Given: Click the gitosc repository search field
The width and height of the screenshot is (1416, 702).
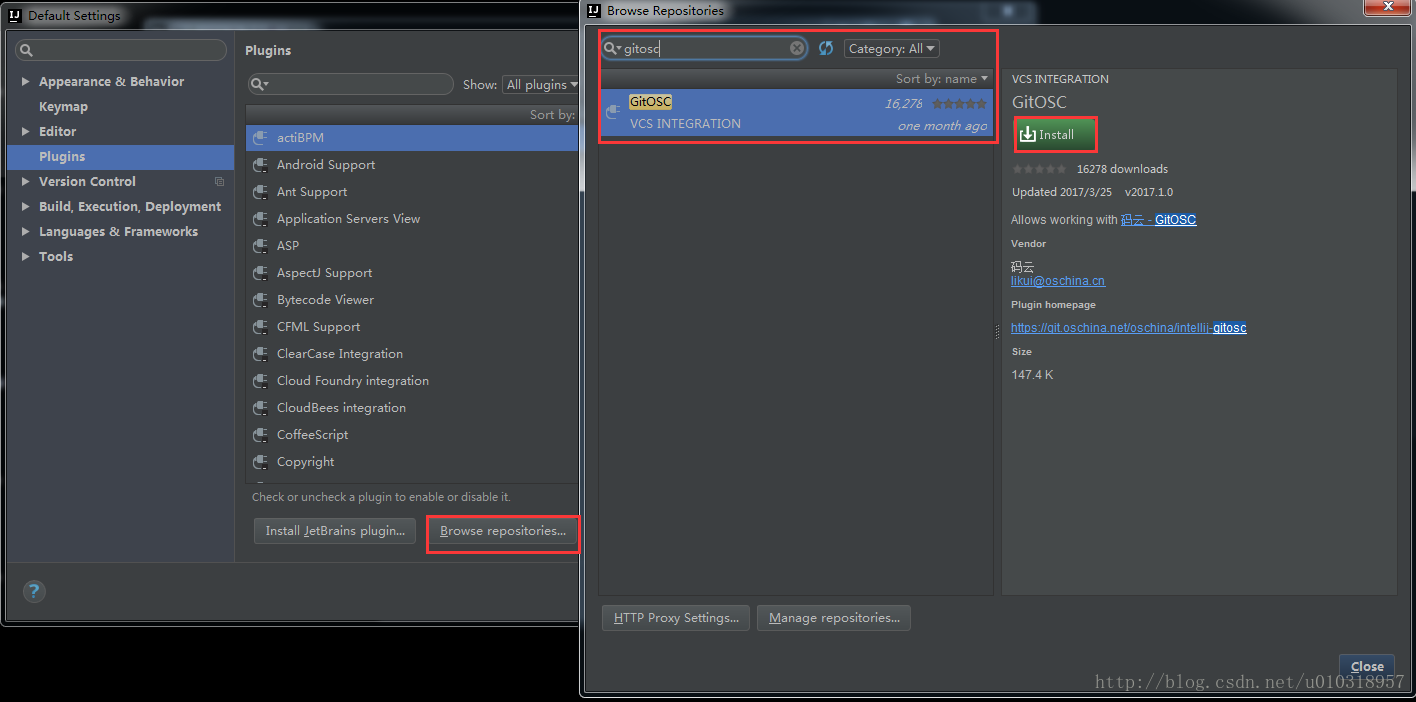Looking at the screenshot, I should click(x=704, y=48).
